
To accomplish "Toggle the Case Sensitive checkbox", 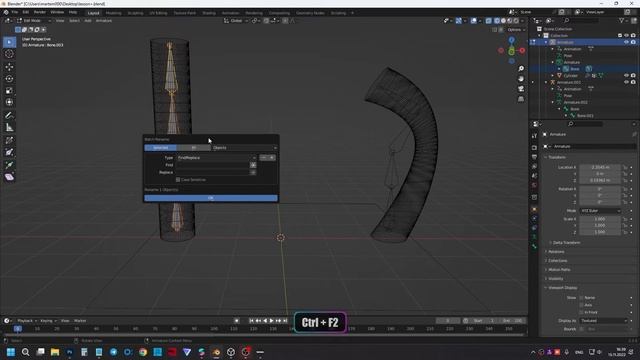I will pyautogui.click(x=178, y=180).
